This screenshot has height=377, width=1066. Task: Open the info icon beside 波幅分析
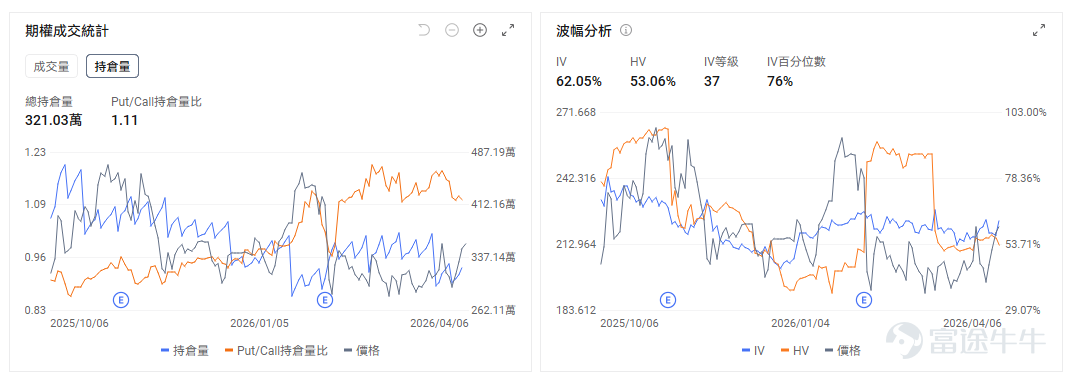pyautogui.click(x=626, y=31)
